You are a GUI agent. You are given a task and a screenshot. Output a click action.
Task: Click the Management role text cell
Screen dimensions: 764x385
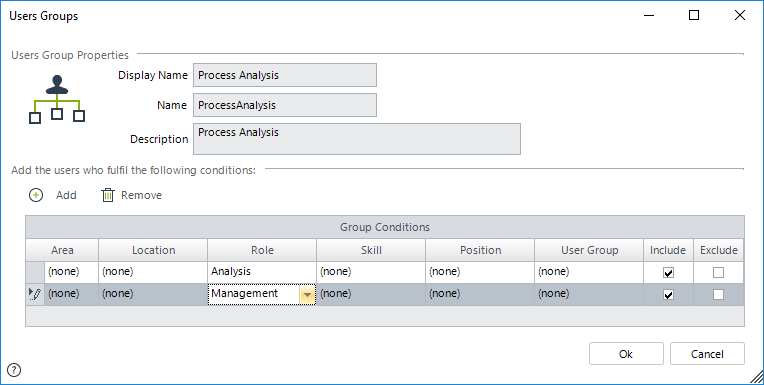[x=254, y=294]
